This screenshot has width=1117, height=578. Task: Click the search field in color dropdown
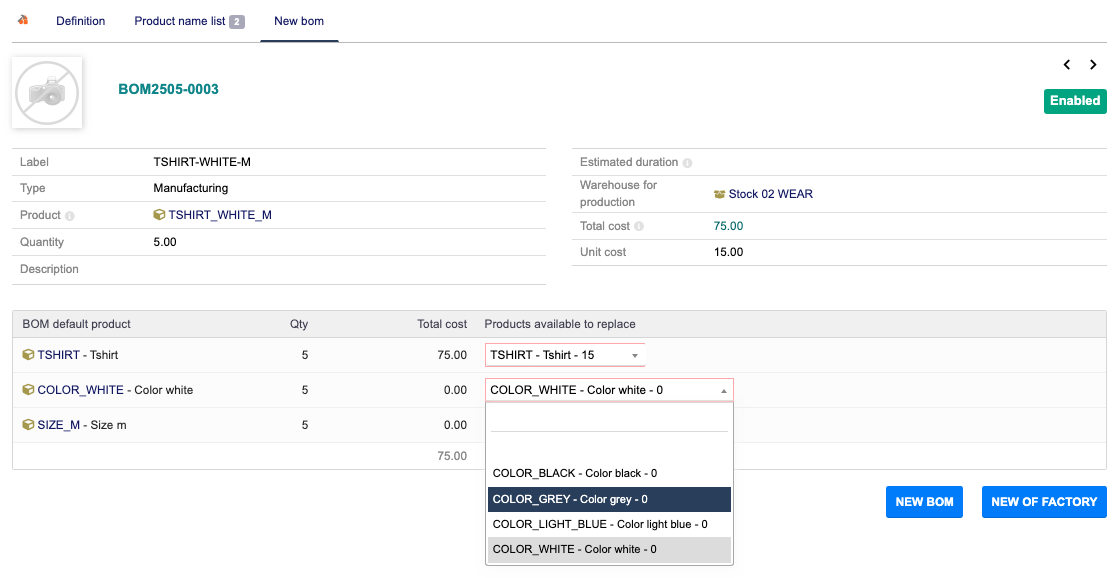click(x=609, y=420)
